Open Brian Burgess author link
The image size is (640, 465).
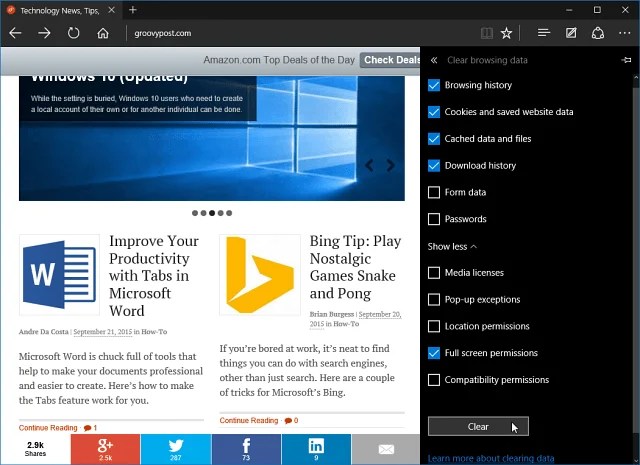point(331,314)
